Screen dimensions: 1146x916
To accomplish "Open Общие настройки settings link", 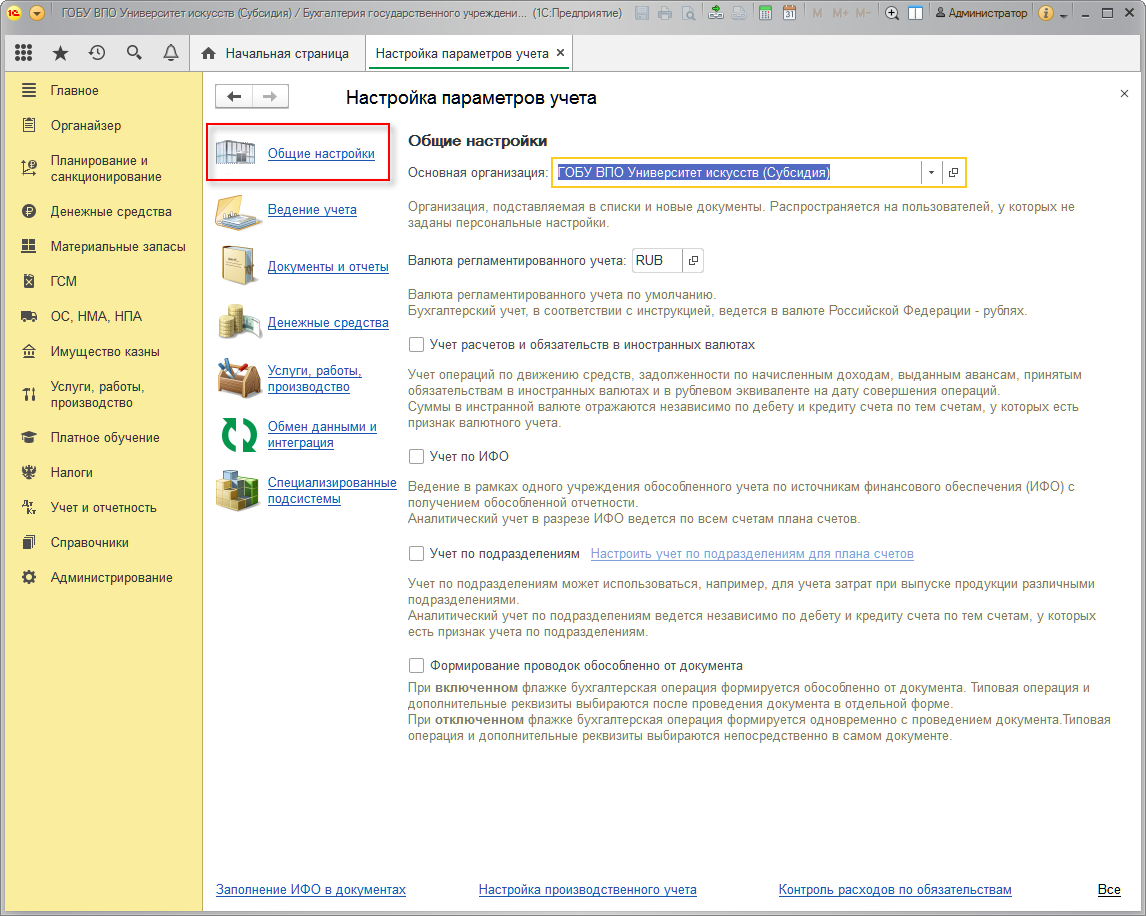I will coord(321,154).
